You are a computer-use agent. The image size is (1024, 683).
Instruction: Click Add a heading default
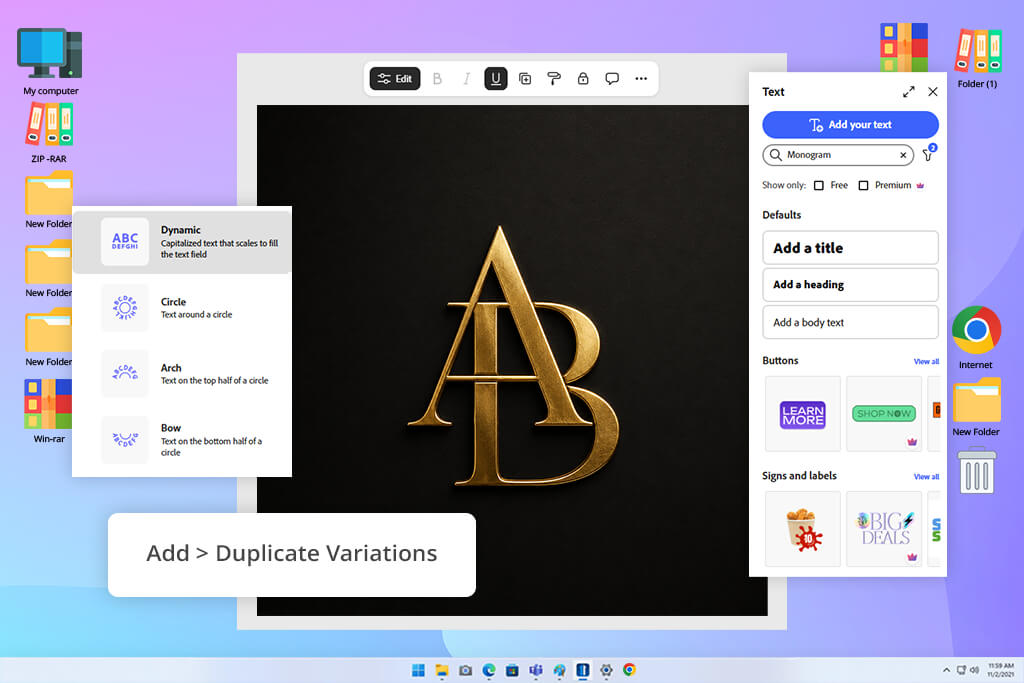click(850, 285)
